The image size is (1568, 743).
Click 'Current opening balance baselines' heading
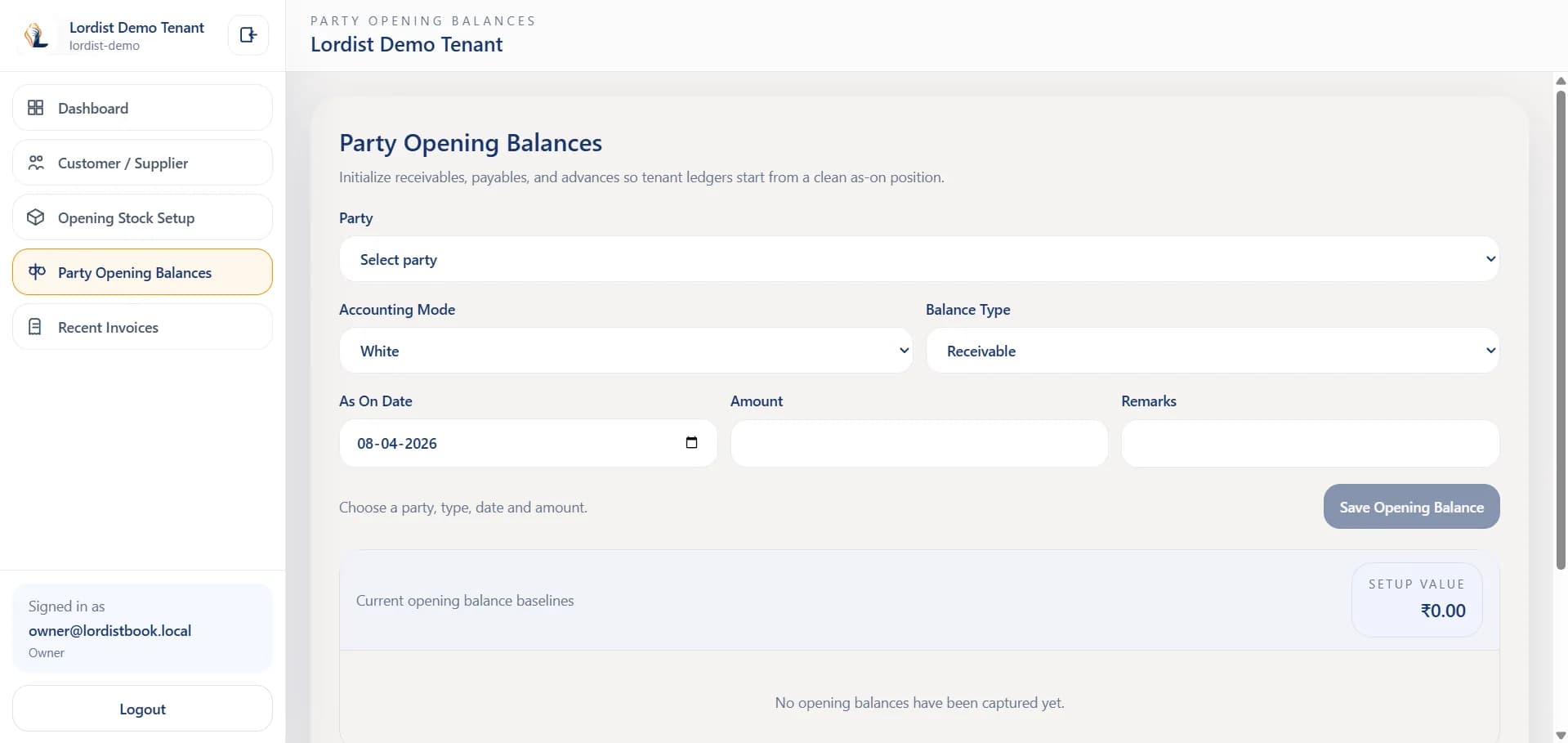pyautogui.click(x=465, y=600)
